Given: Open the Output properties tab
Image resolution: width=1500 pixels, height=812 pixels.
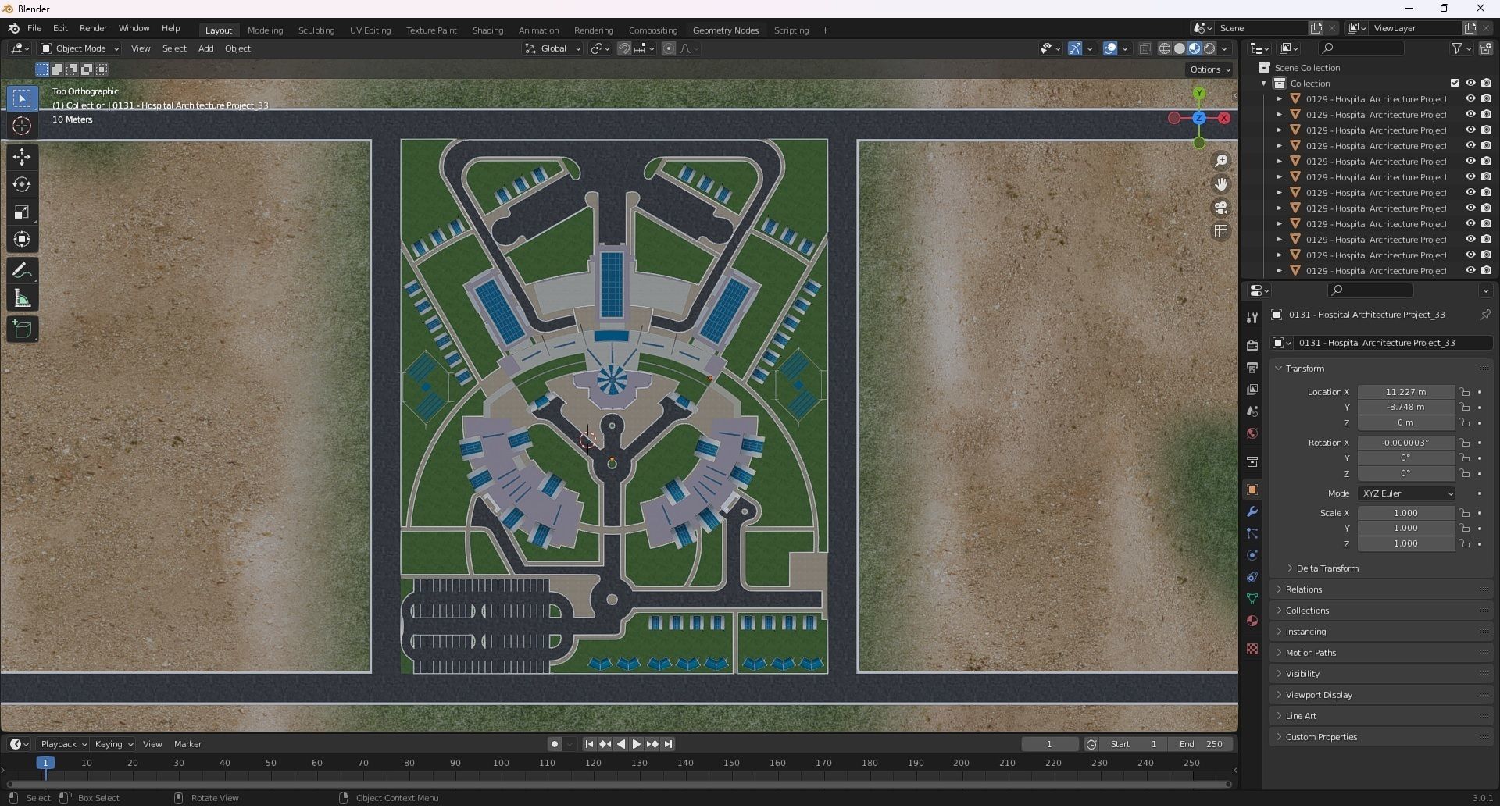Looking at the screenshot, I should tap(1252, 367).
